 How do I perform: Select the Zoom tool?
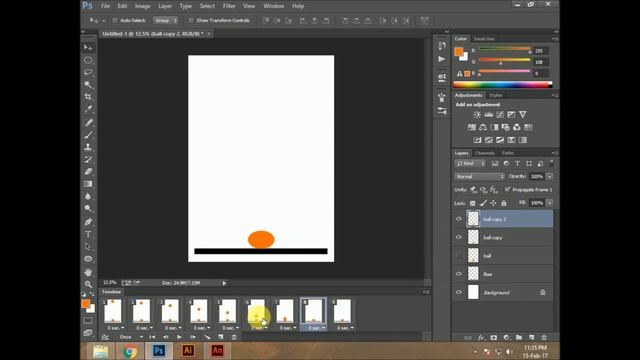pos(88,284)
